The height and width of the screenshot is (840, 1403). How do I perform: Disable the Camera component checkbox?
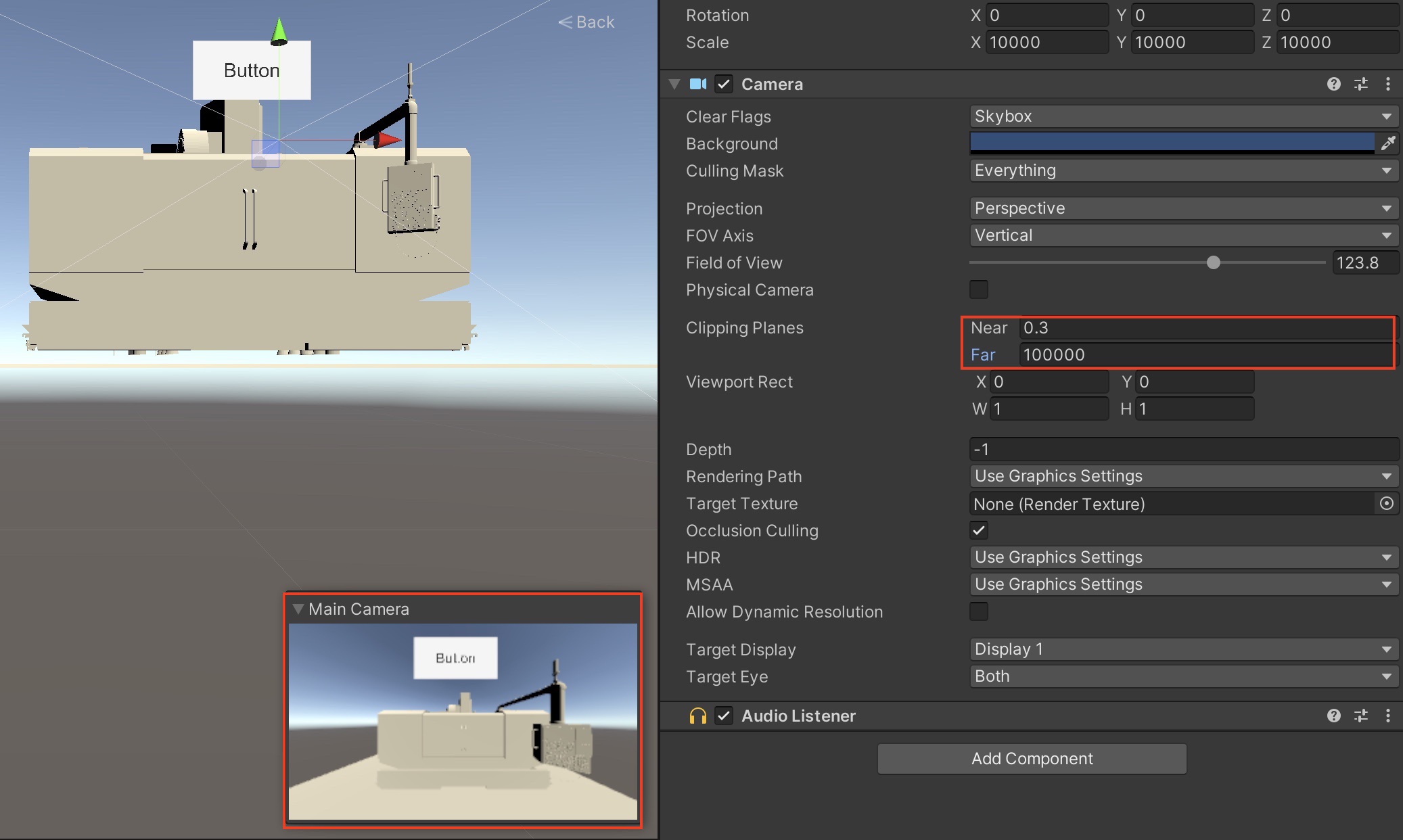tap(724, 84)
